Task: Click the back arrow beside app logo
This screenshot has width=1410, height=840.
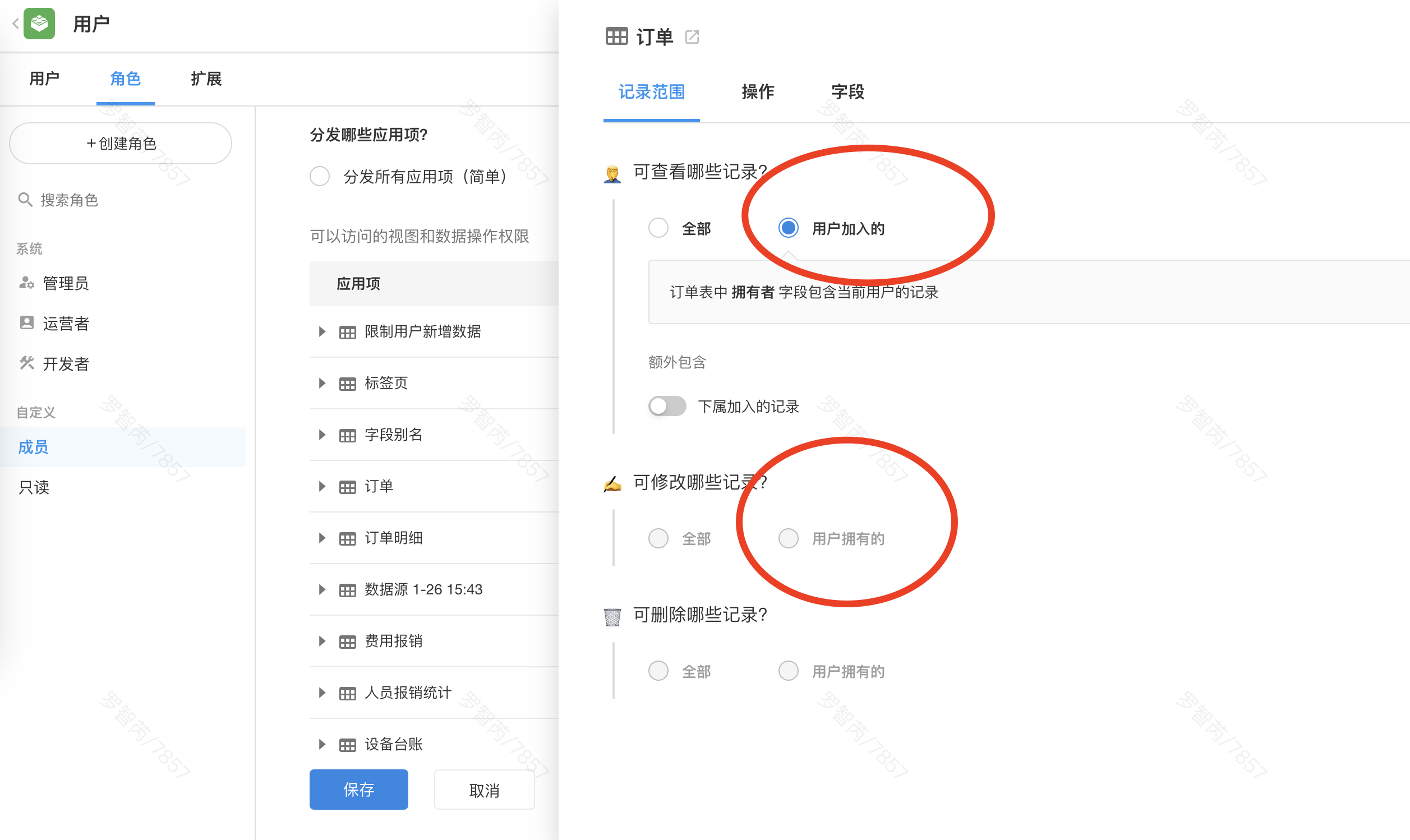Action: pyautogui.click(x=15, y=24)
